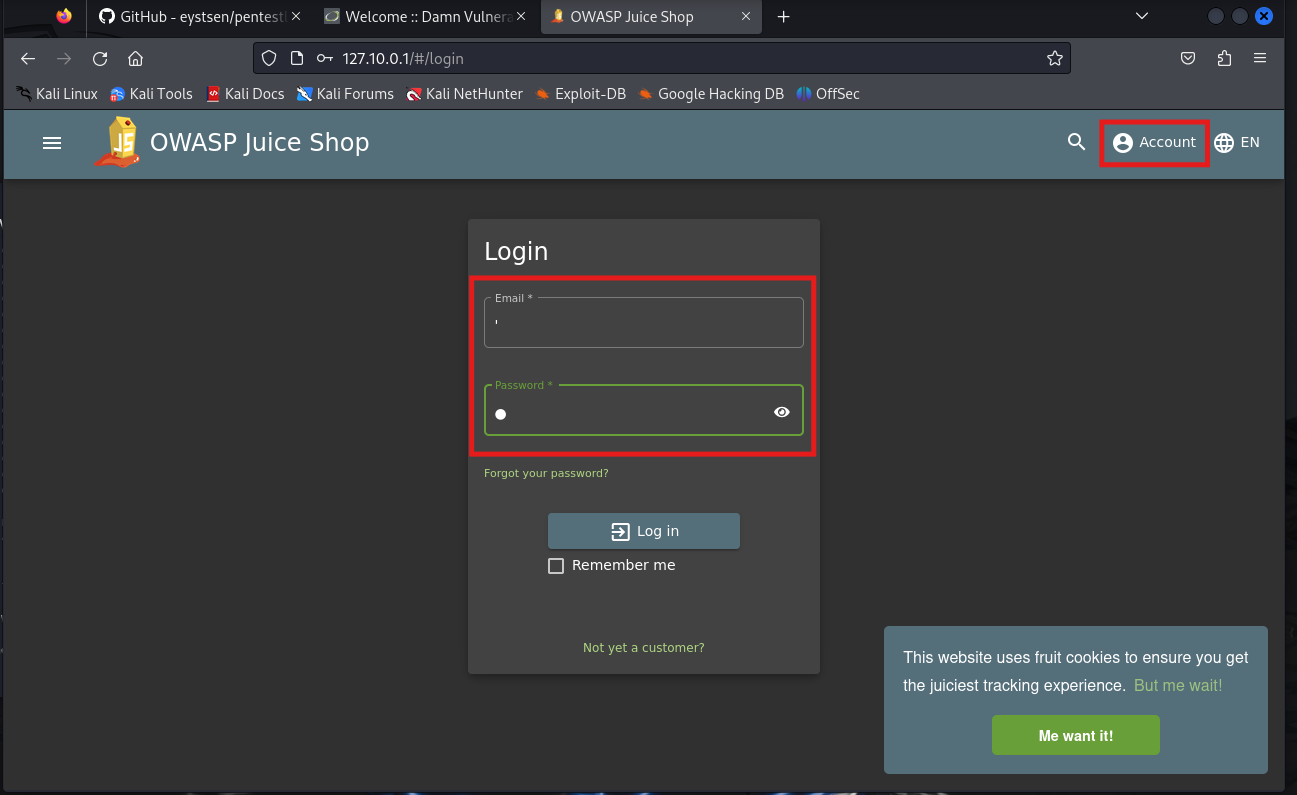Image resolution: width=1297 pixels, height=795 pixels.
Task: Open the Exploit-DB bookmark
Action: 580,94
